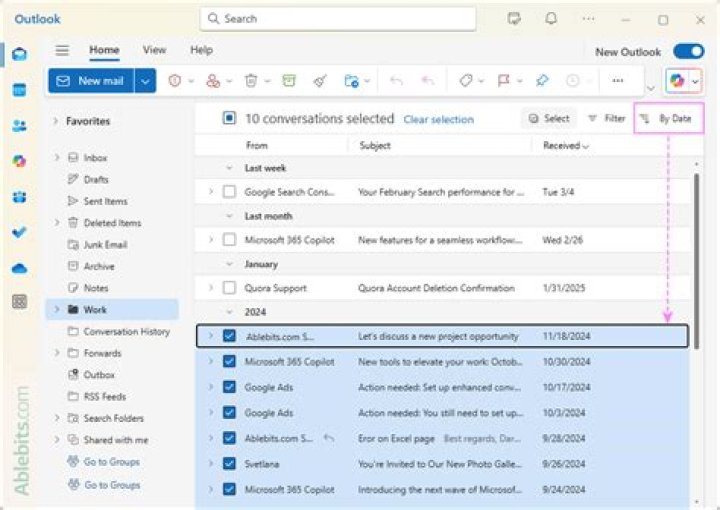Collapse the 2024 group
This screenshot has width=720, height=510.
coord(229,312)
